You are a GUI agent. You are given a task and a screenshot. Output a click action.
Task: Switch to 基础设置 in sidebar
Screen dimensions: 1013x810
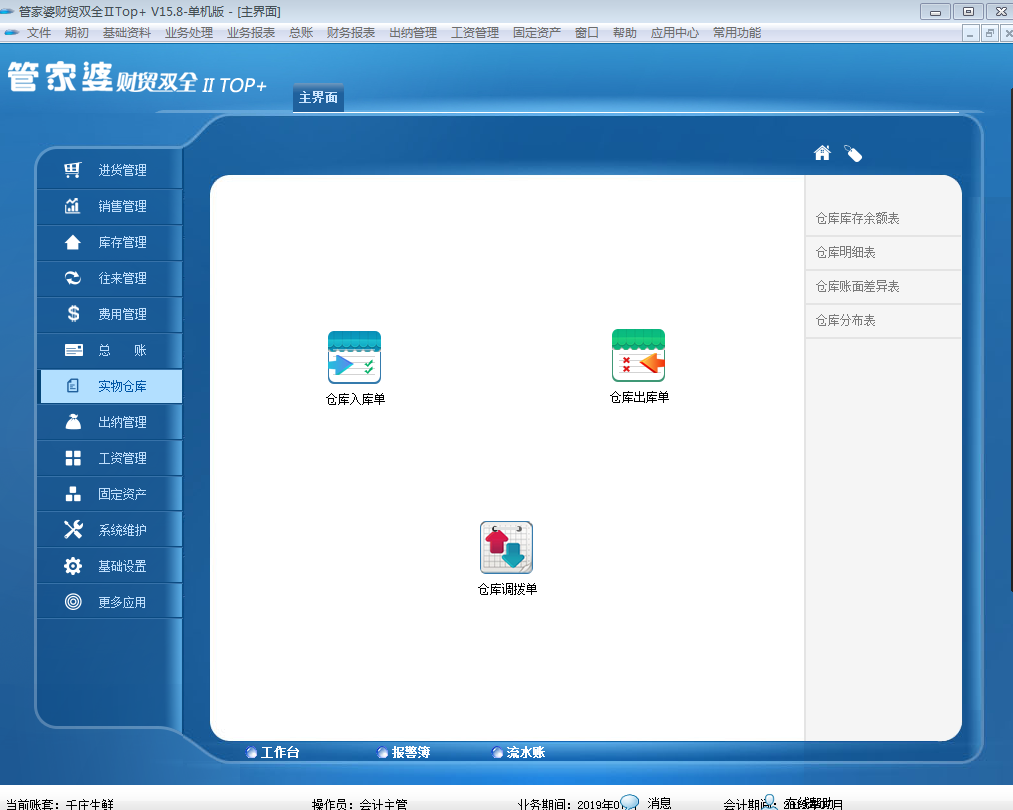pos(110,566)
